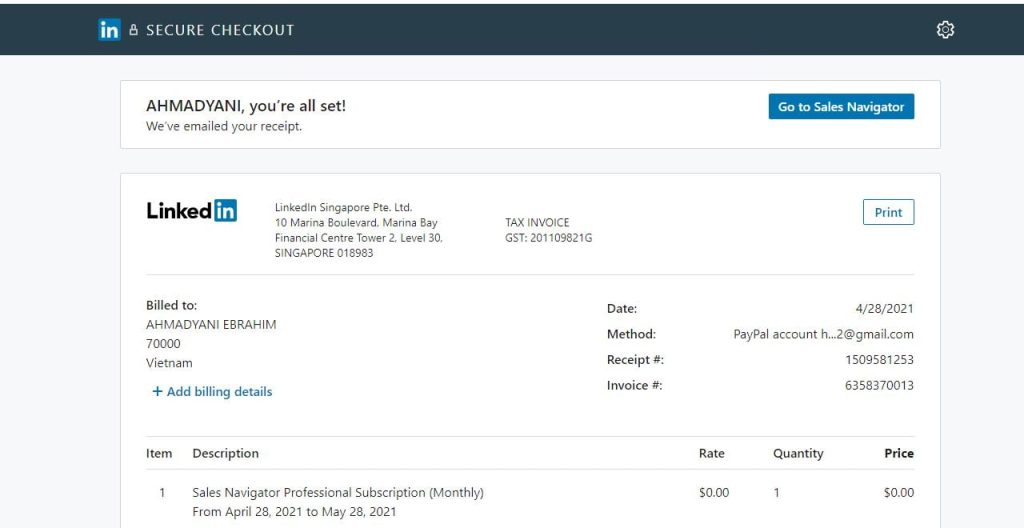This screenshot has width=1024, height=528.
Task: Click the SECURE CHECKOUT header text
Action: 220,30
